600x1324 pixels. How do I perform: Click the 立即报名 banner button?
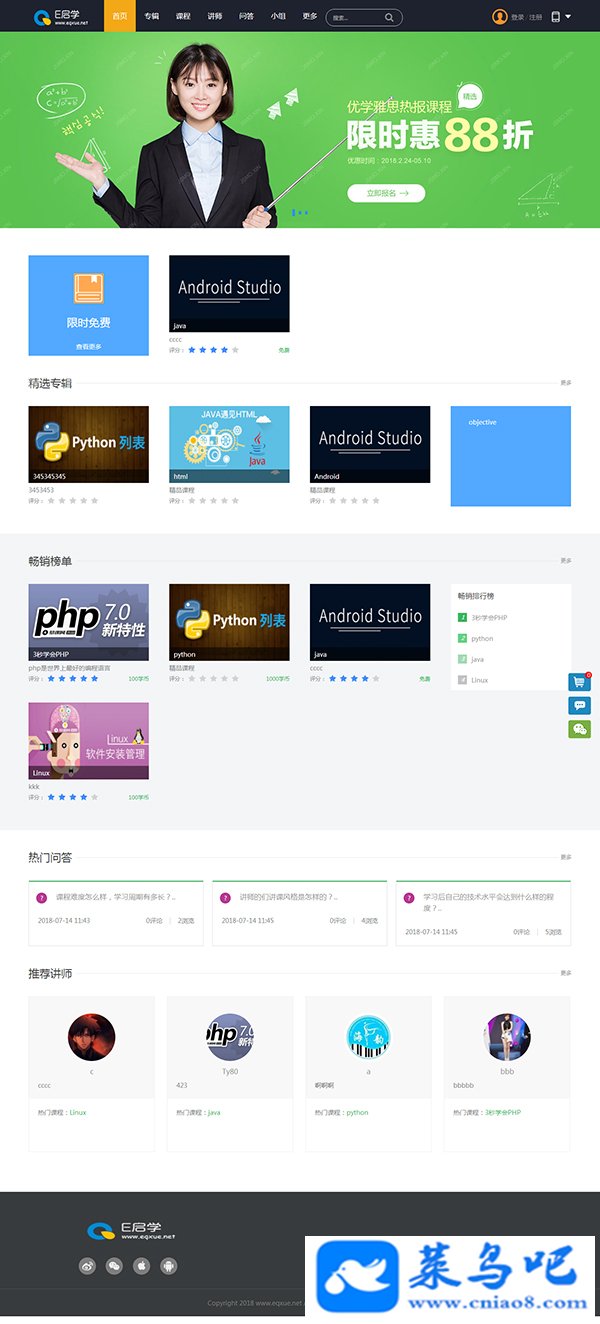point(386,194)
